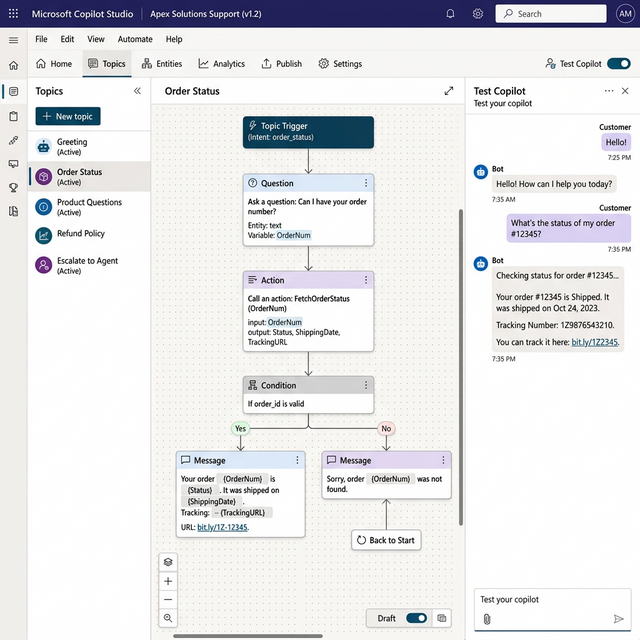This screenshot has height=640, width=640.
Task: Click the zoom in plus icon
Action: 168,581
